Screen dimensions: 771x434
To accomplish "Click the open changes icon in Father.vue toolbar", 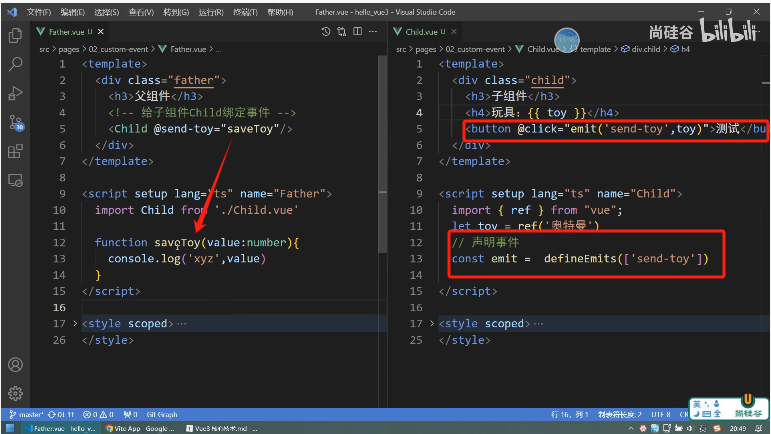I will pos(342,31).
